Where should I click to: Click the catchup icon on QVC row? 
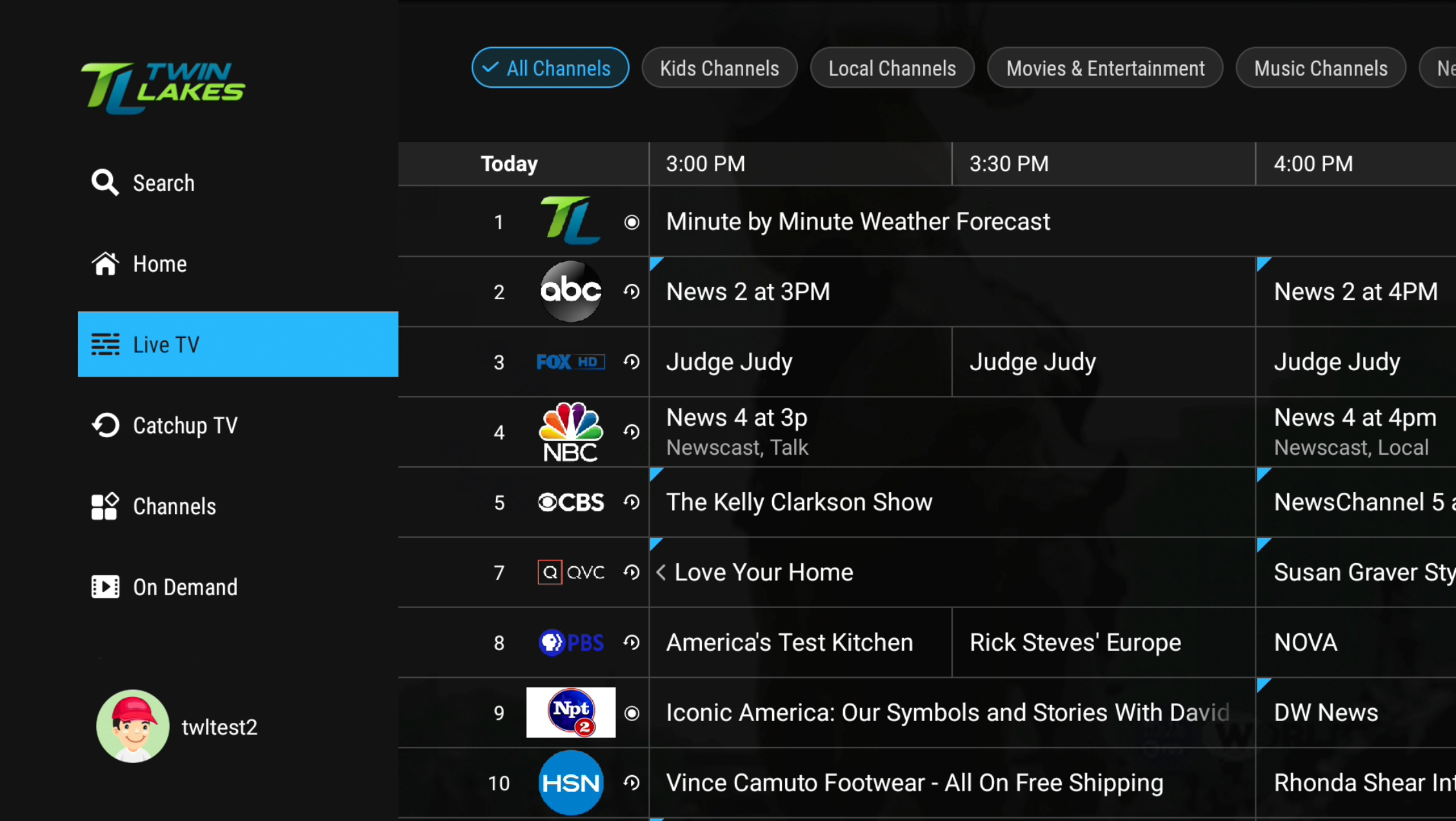632,572
